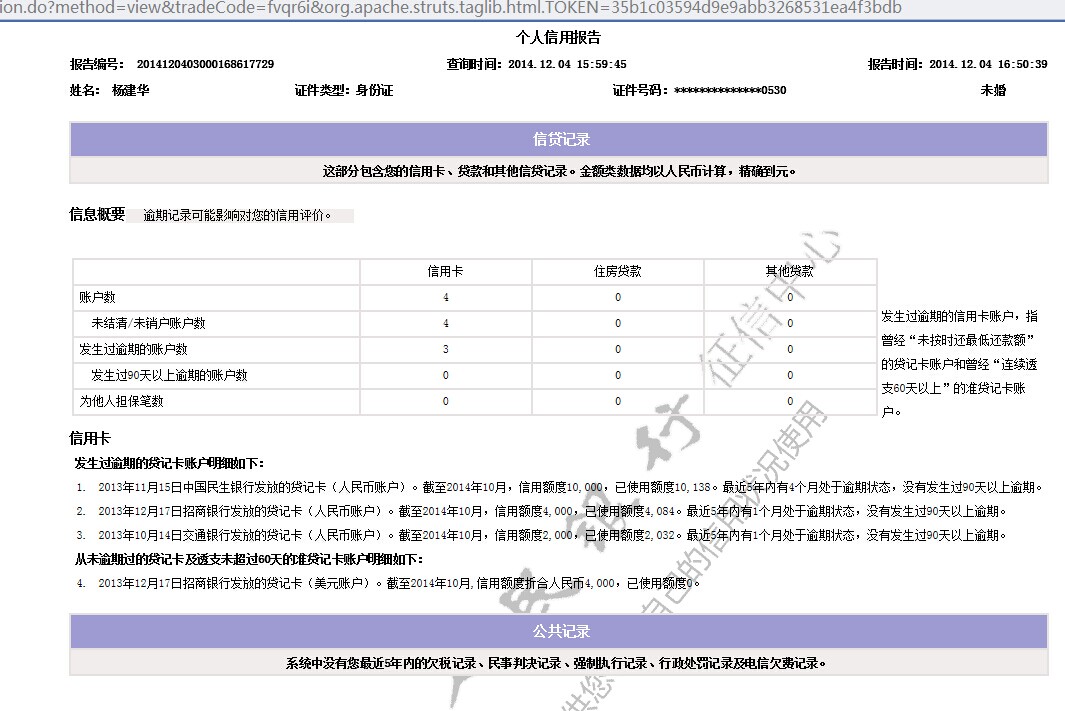
Task: Click the 个人信用报告 page title
Action: tap(558, 38)
